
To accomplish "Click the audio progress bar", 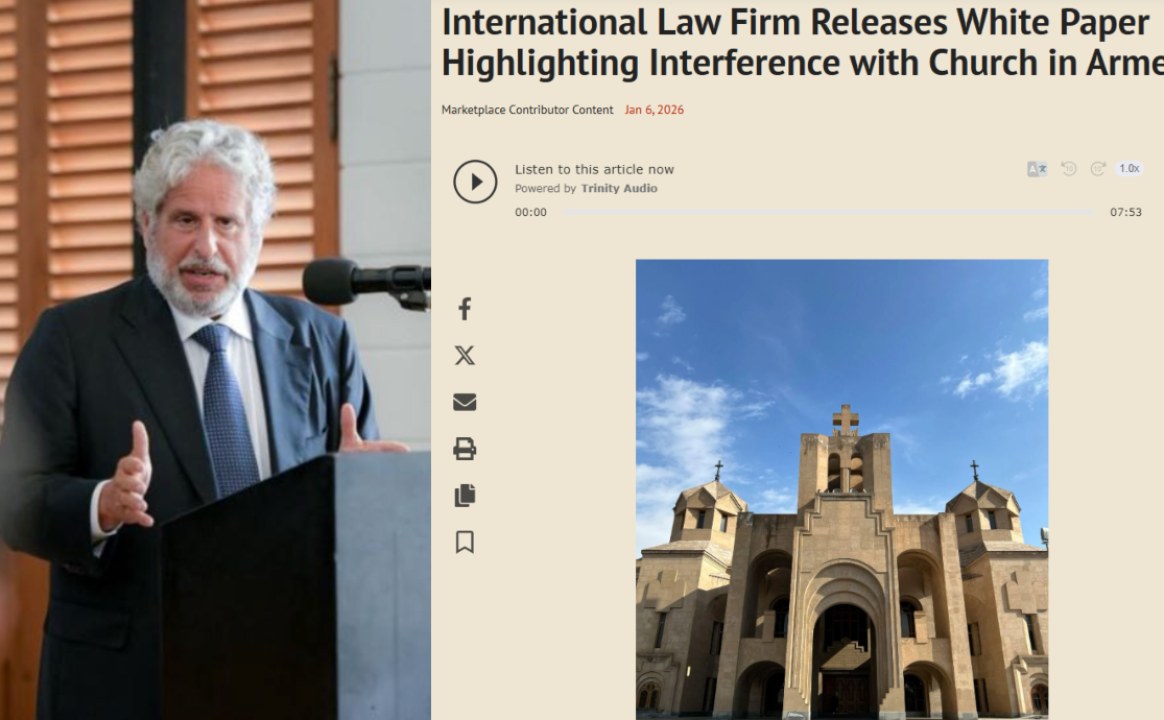I will pos(828,212).
